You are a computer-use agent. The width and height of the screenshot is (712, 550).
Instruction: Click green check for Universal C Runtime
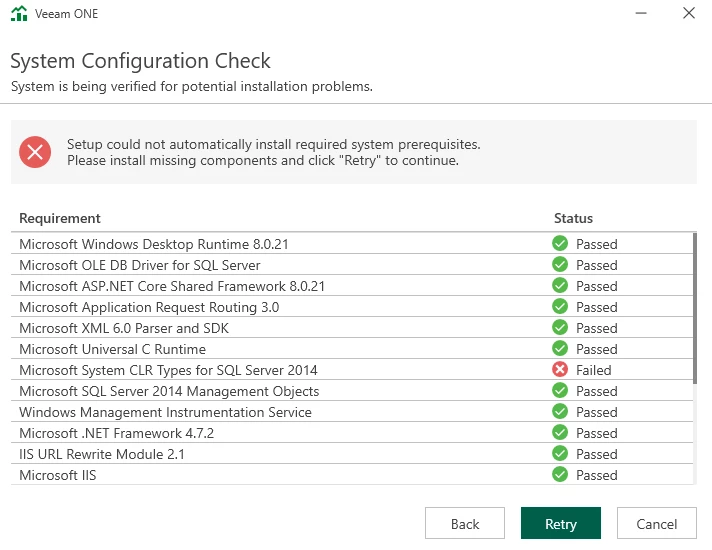pos(560,349)
